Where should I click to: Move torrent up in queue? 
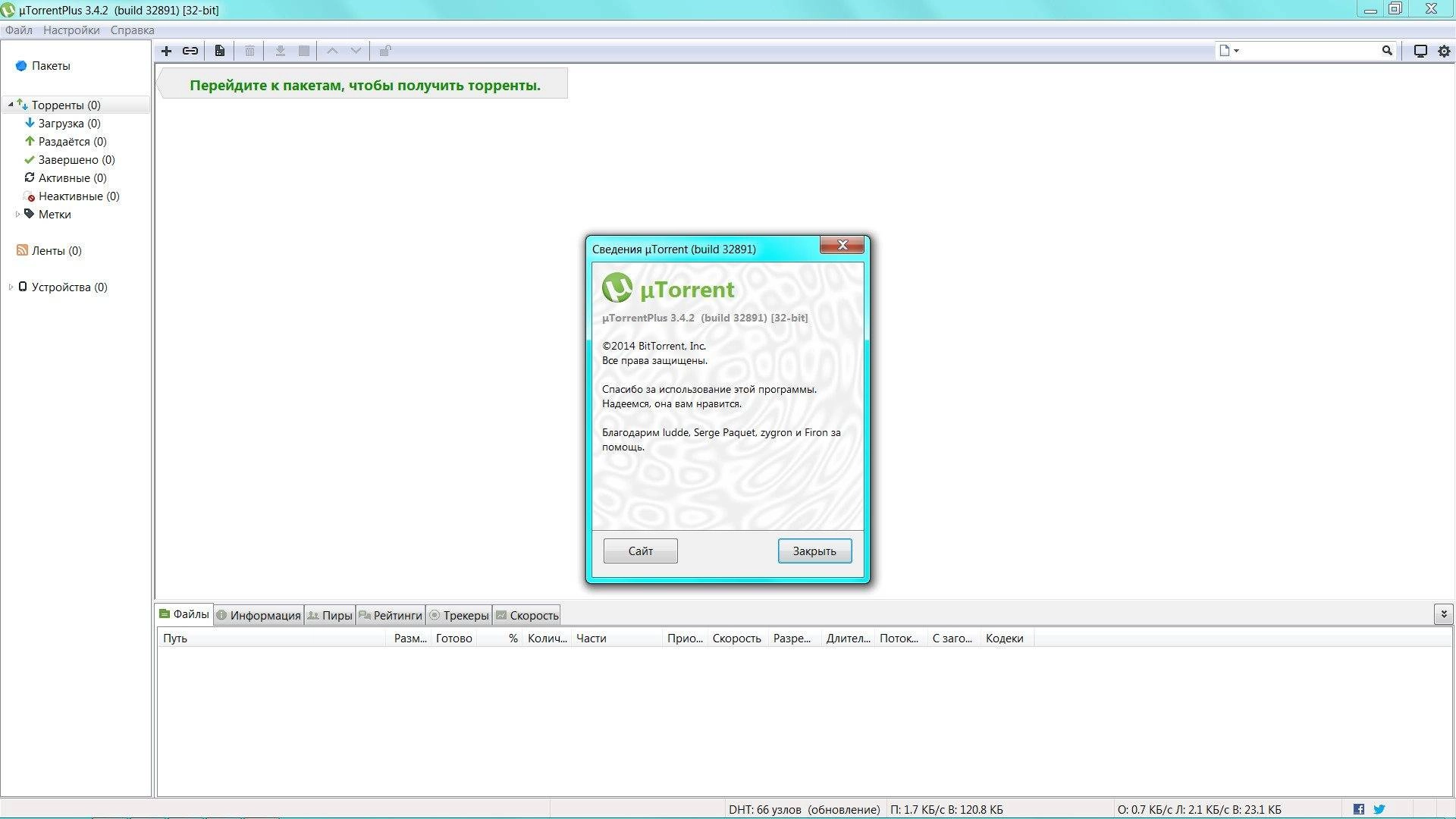[x=331, y=50]
